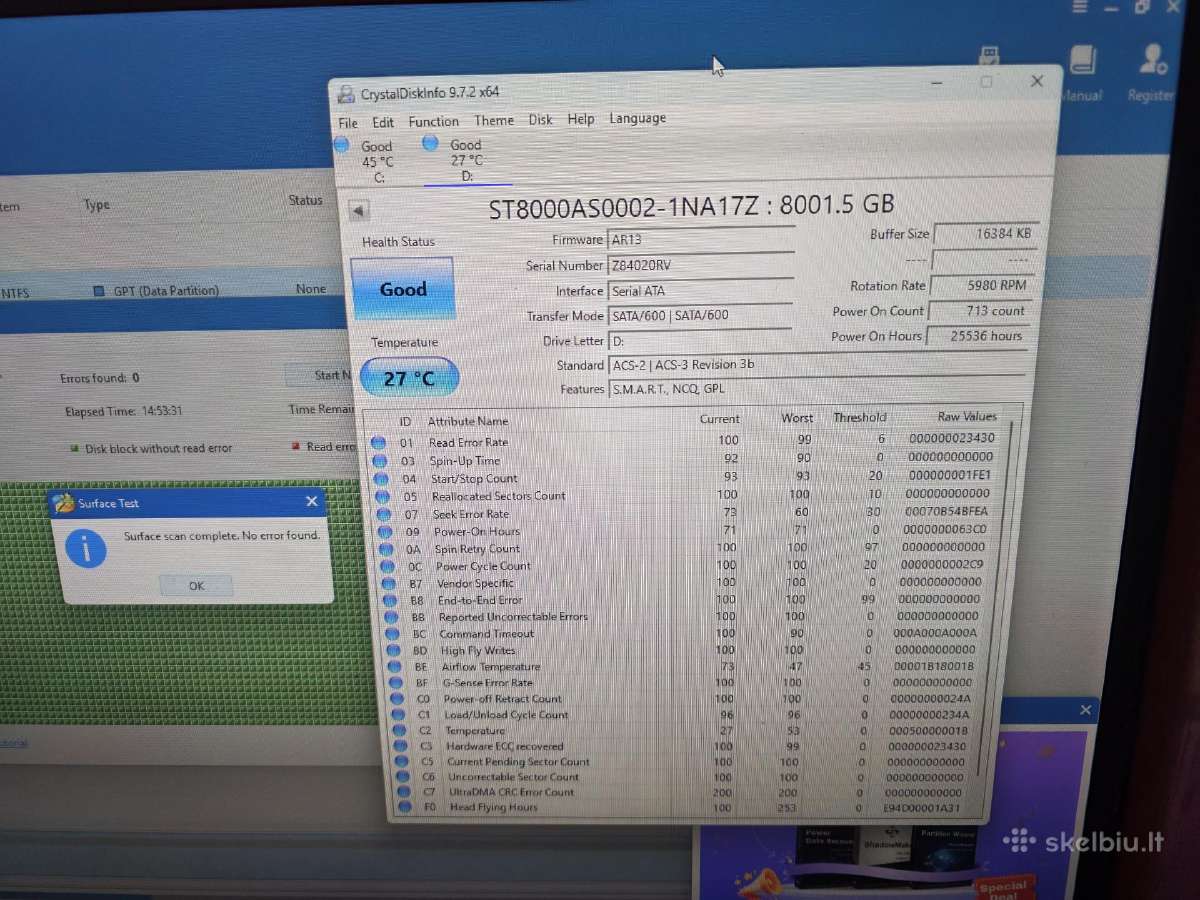This screenshot has height=900, width=1200.
Task: Click the Standard field ACS-2 | ACS-3
Action: (818, 365)
